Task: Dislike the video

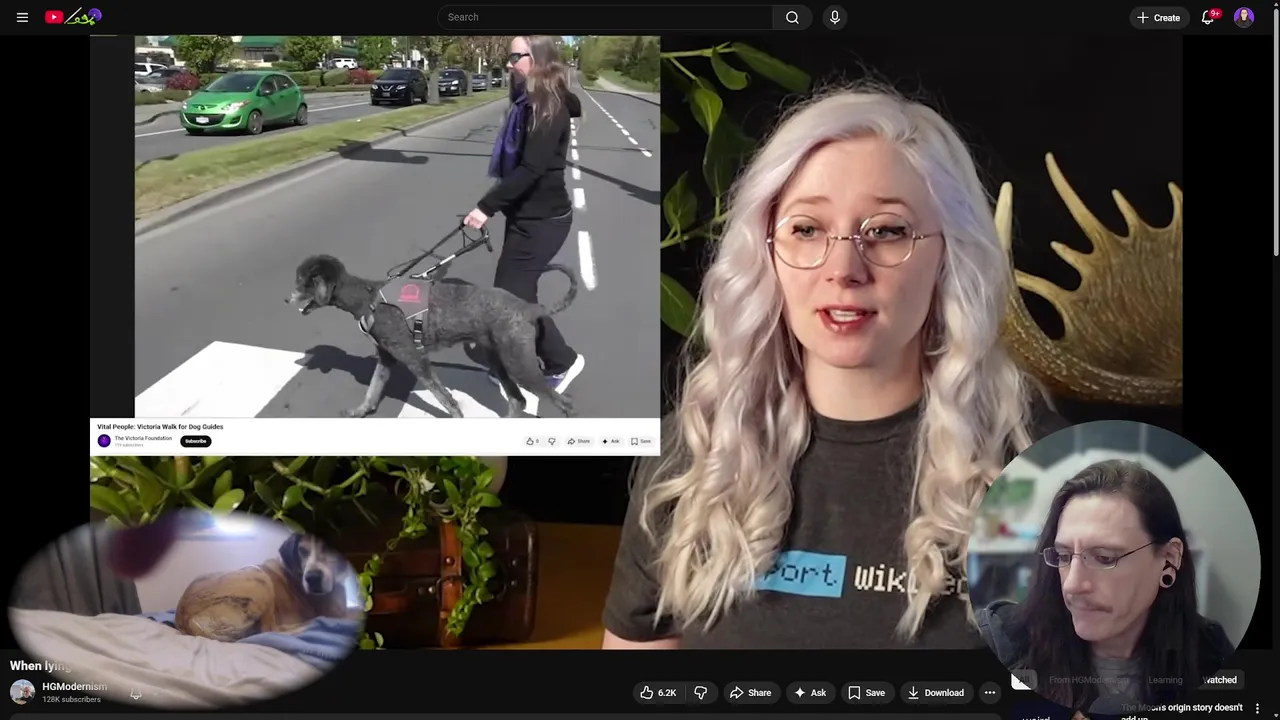Action: coord(701,692)
